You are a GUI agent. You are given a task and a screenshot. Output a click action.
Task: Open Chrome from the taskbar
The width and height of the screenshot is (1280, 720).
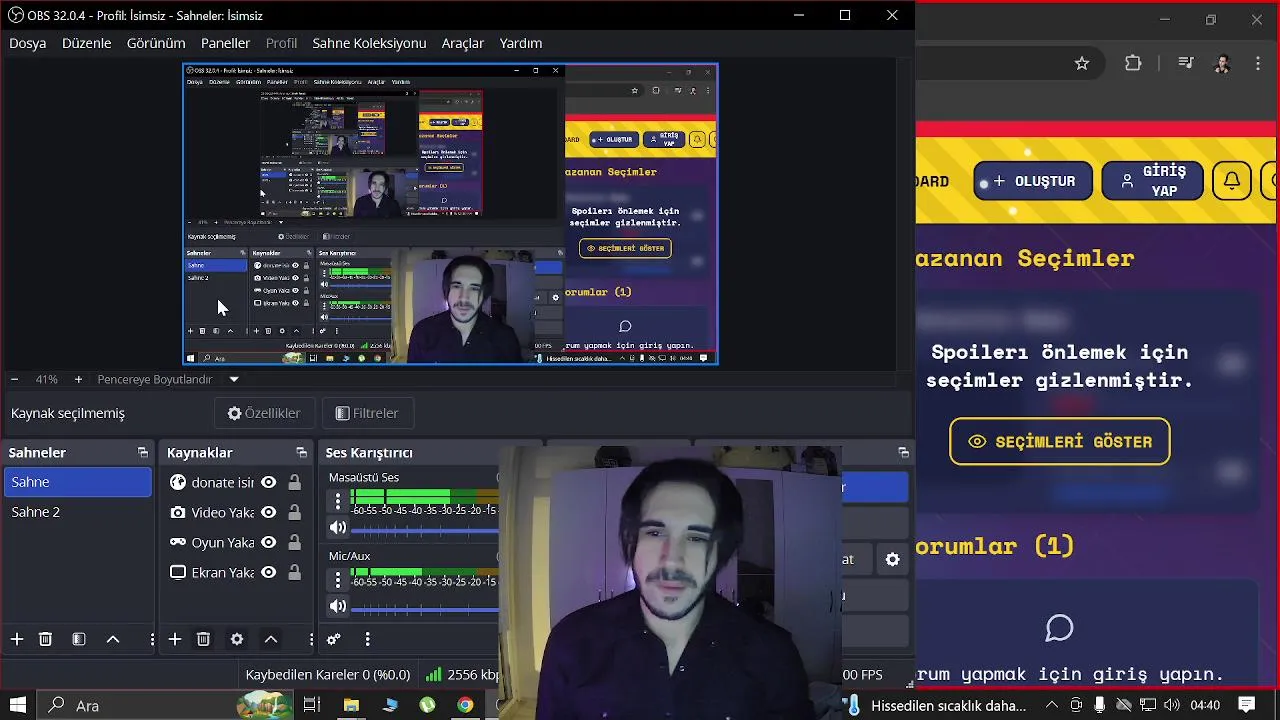point(465,705)
